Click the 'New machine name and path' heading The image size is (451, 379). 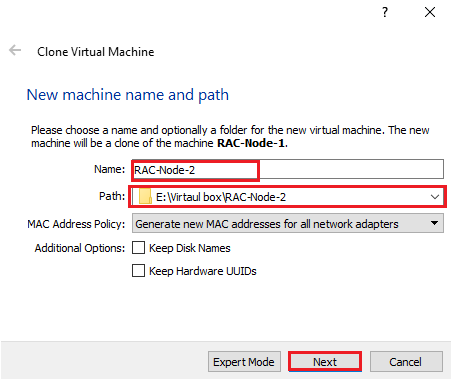pyautogui.click(x=128, y=95)
